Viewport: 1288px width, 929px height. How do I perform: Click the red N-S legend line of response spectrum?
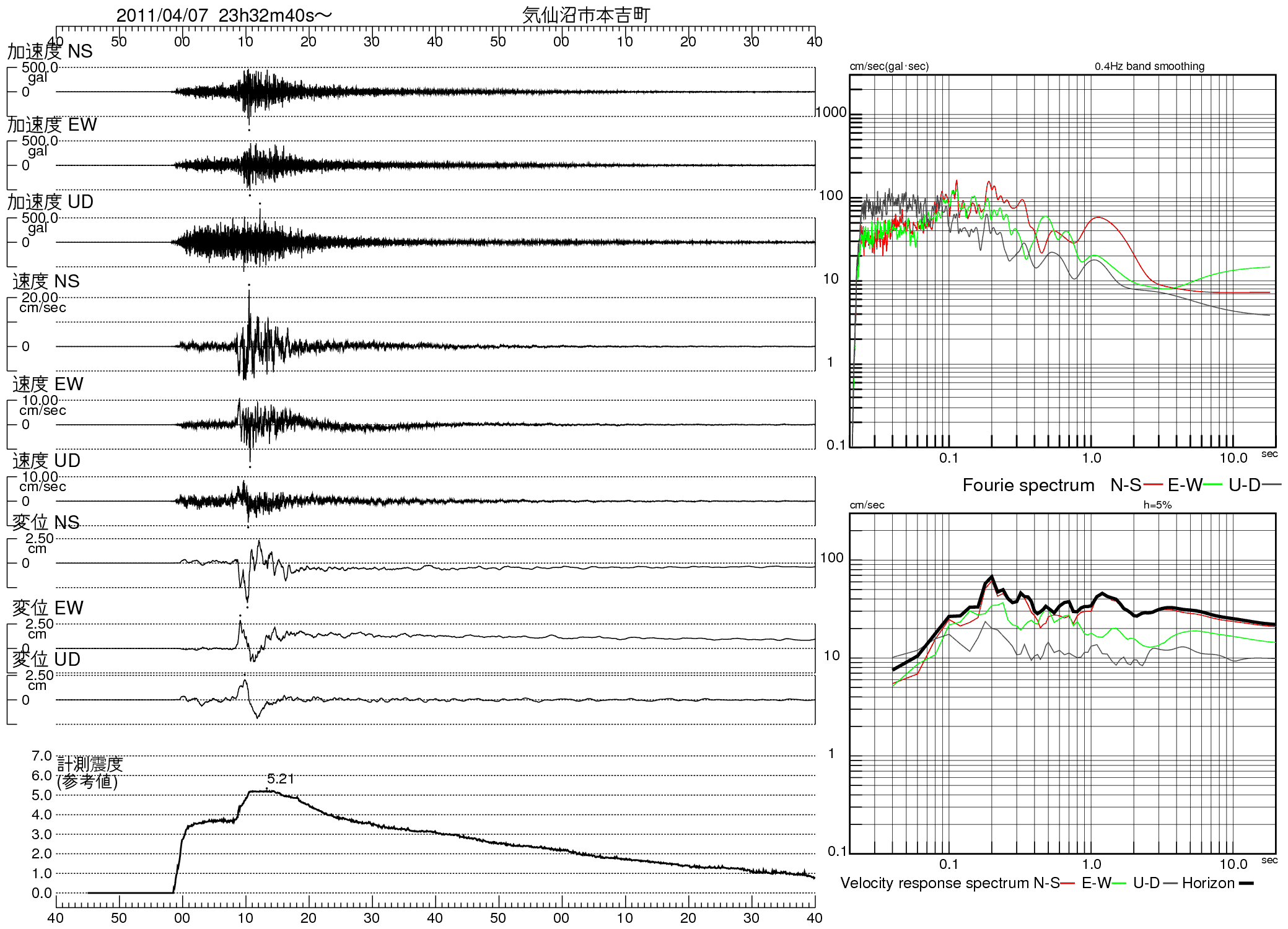[1067, 883]
